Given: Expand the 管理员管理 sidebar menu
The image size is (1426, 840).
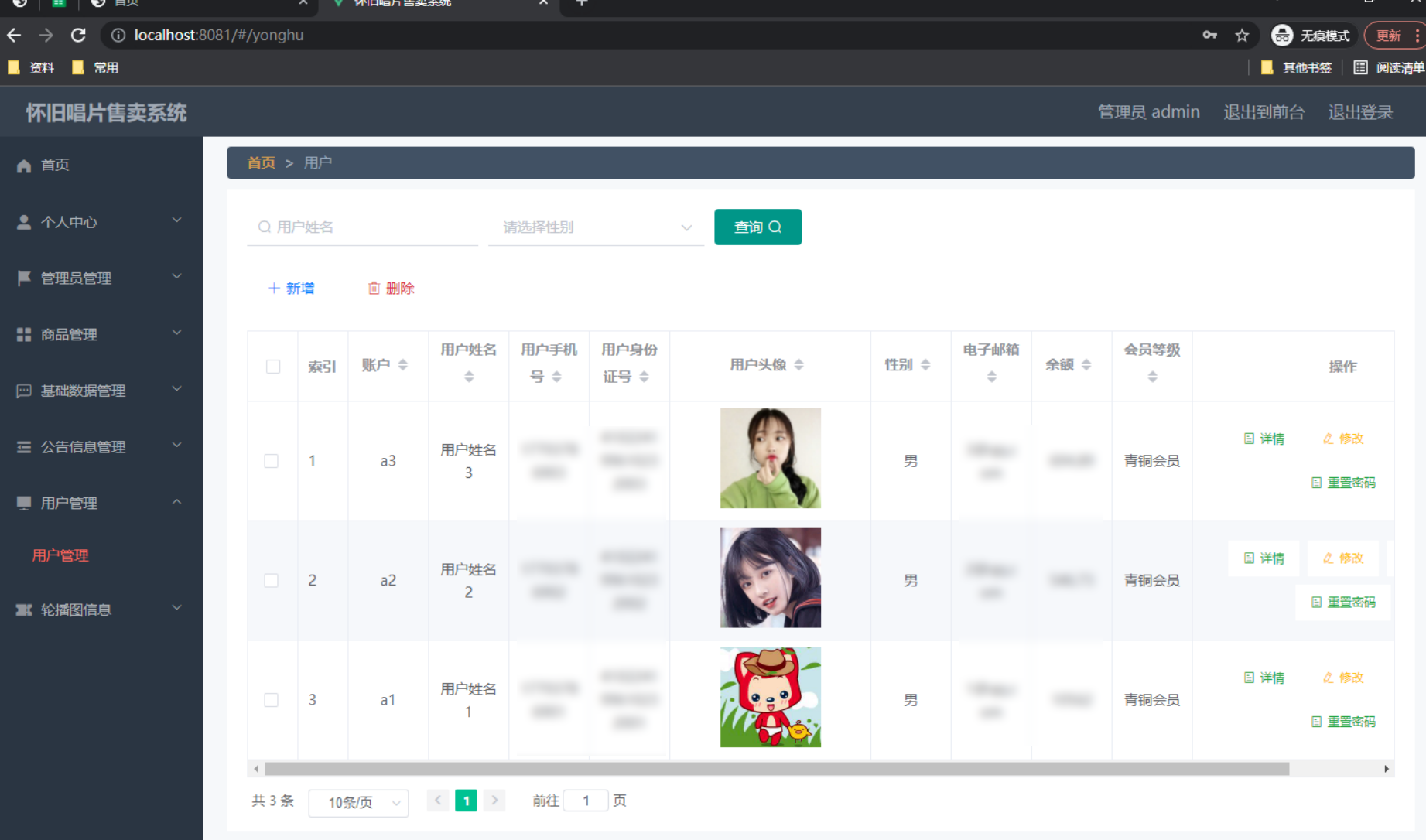Looking at the screenshot, I should (177, 277).
